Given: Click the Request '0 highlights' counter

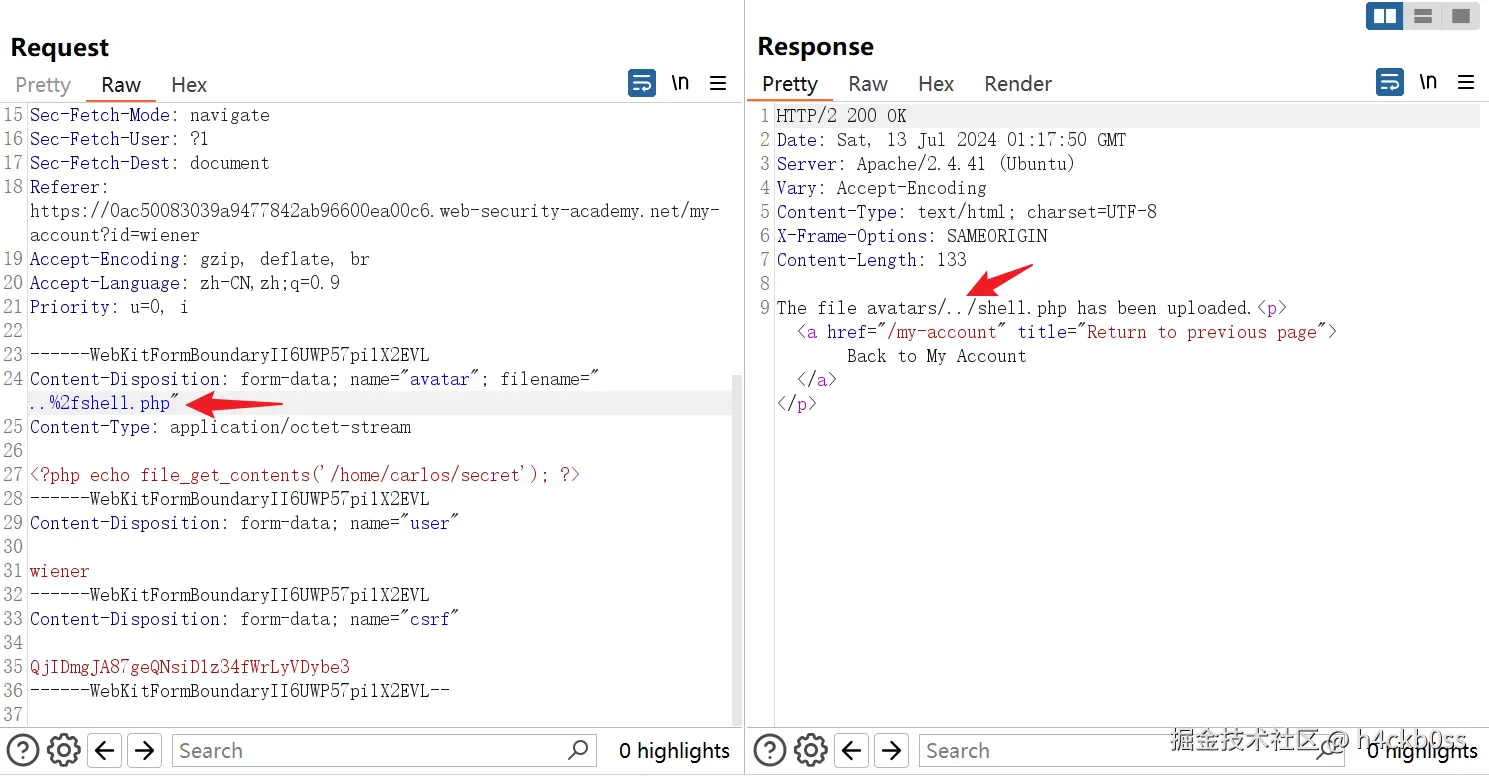Looking at the screenshot, I should click(674, 750).
